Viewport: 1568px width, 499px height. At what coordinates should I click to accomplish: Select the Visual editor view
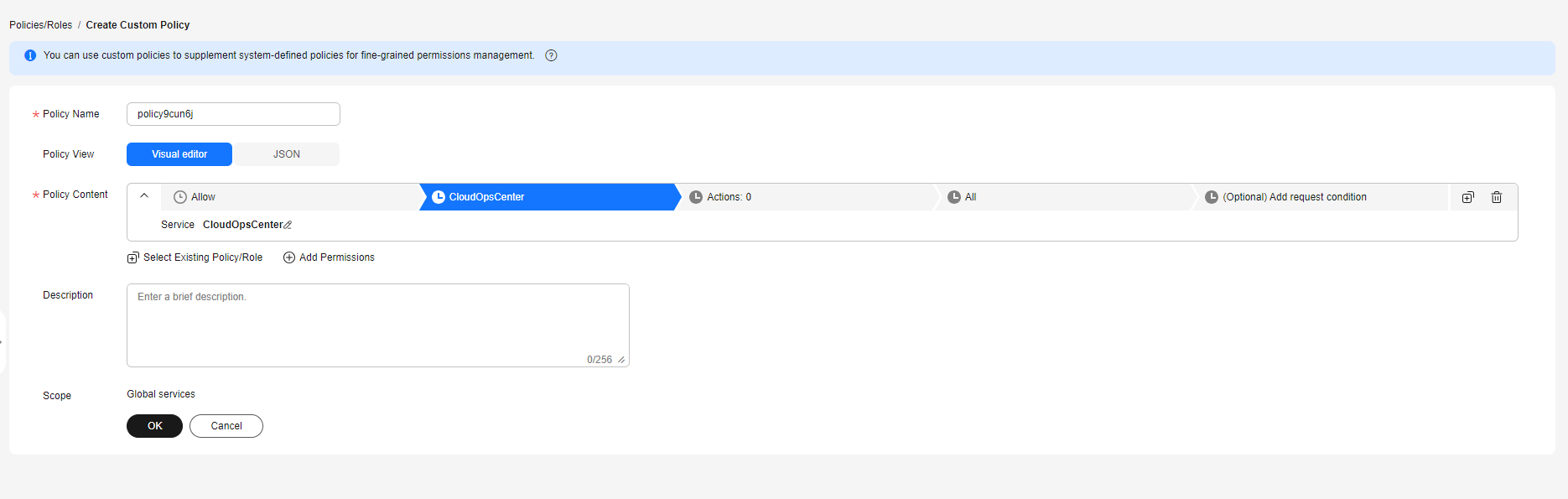click(x=179, y=154)
